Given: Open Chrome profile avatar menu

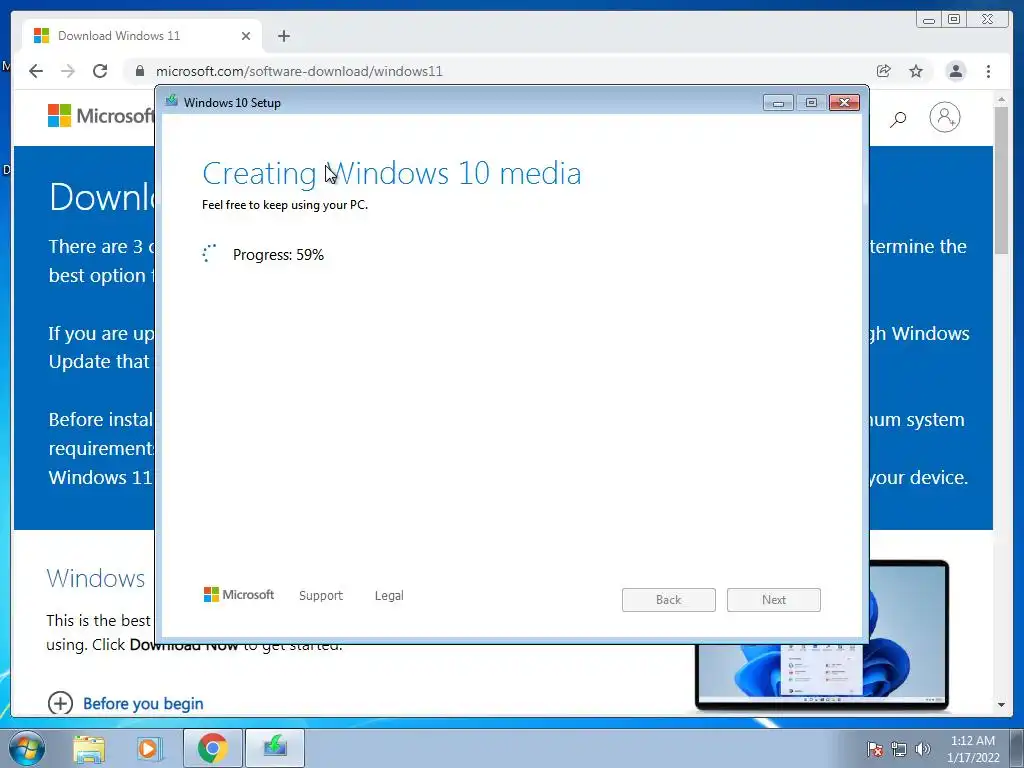Looking at the screenshot, I should coord(955,71).
